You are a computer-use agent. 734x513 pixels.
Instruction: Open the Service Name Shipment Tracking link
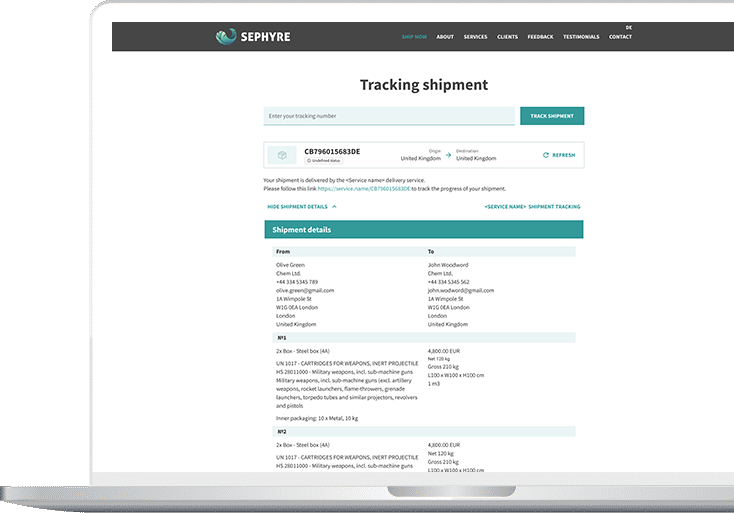(532, 206)
